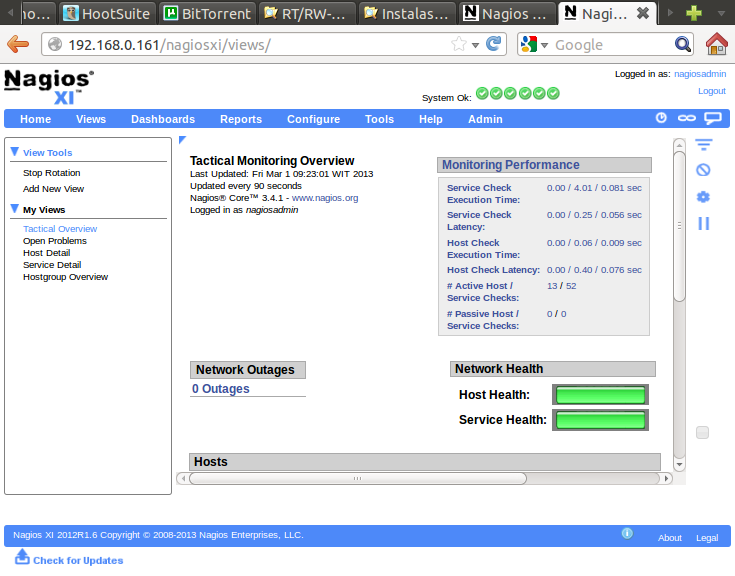Click the browser home icon

click(x=716, y=44)
